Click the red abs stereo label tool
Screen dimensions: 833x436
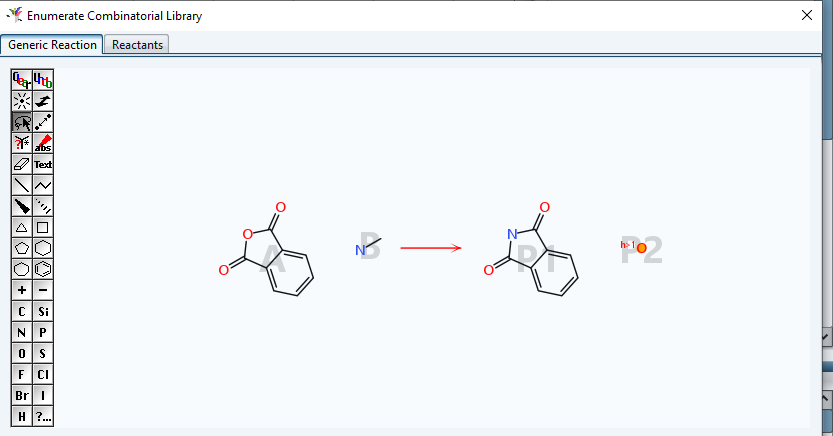click(43, 143)
